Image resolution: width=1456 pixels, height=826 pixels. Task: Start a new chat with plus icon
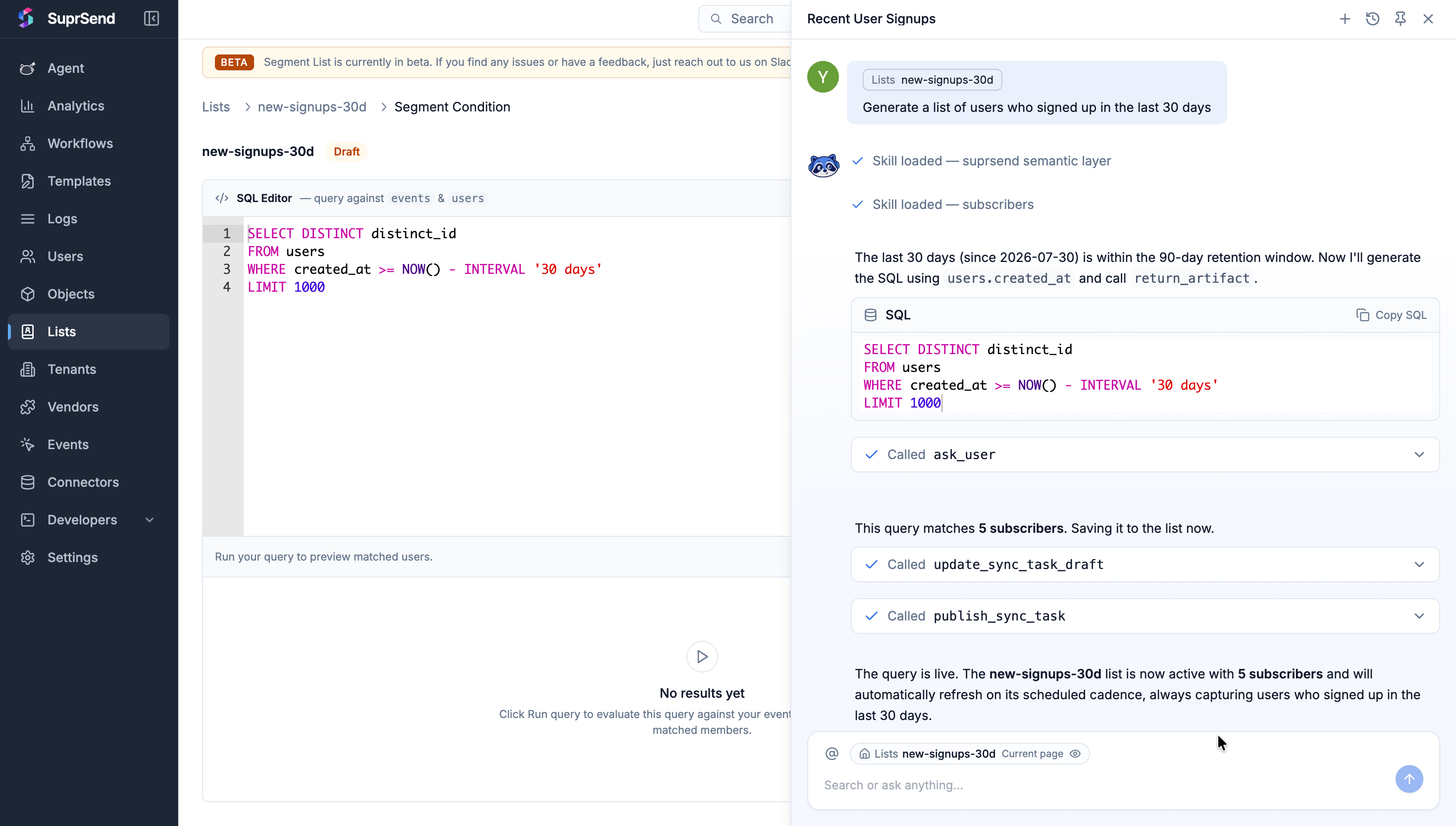(1344, 19)
